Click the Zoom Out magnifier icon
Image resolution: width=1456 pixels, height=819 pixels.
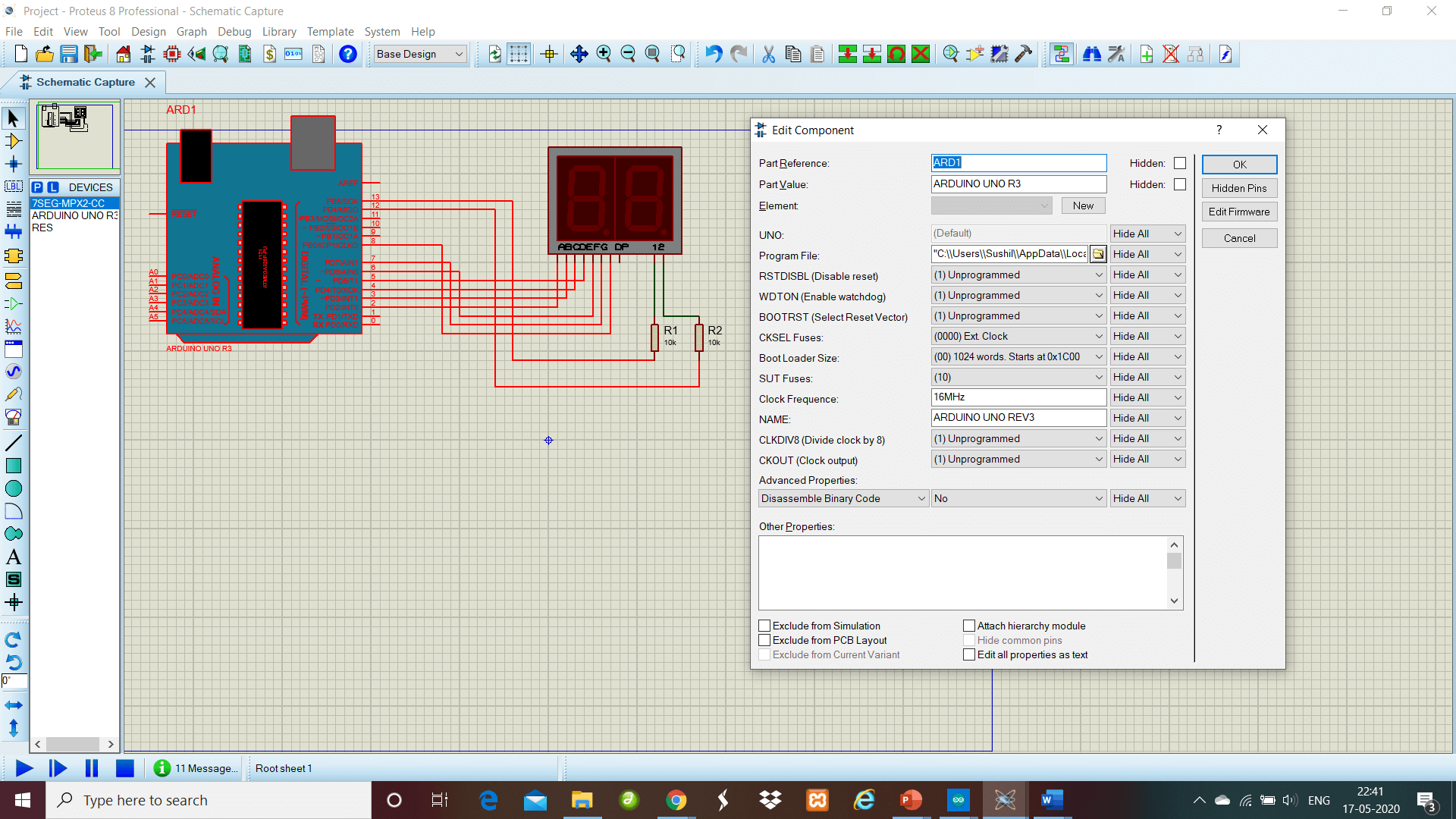click(628, 54)
